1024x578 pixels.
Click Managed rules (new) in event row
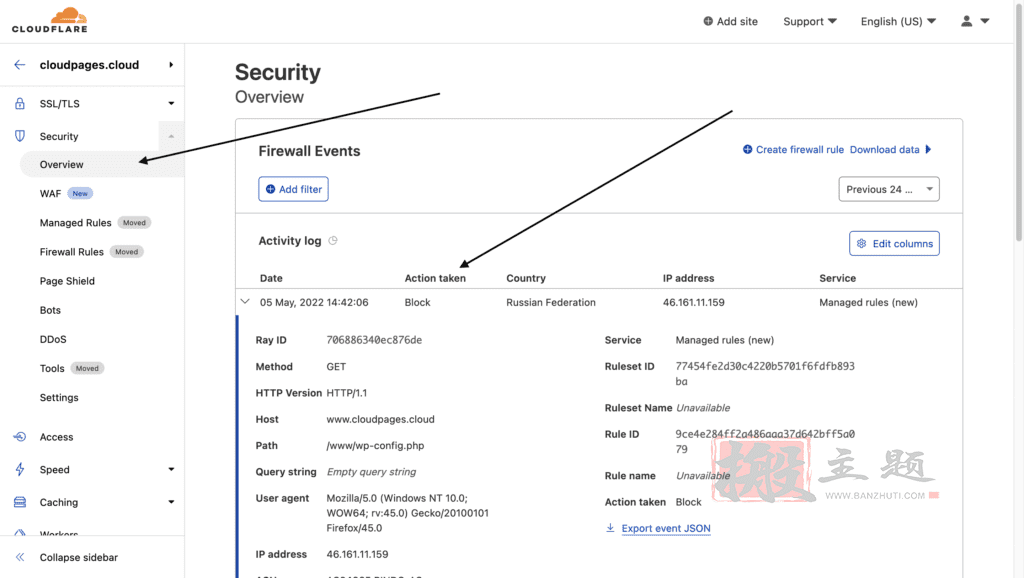(868, 302)
